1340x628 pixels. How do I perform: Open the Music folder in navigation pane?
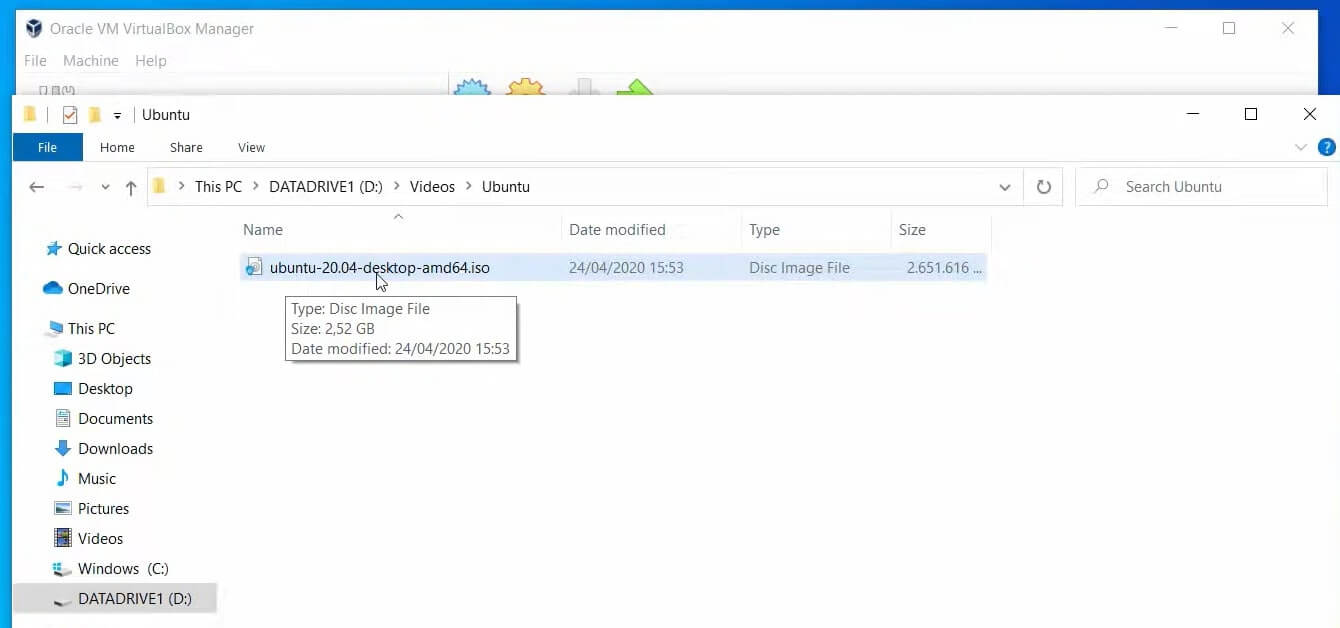point(97,479)
